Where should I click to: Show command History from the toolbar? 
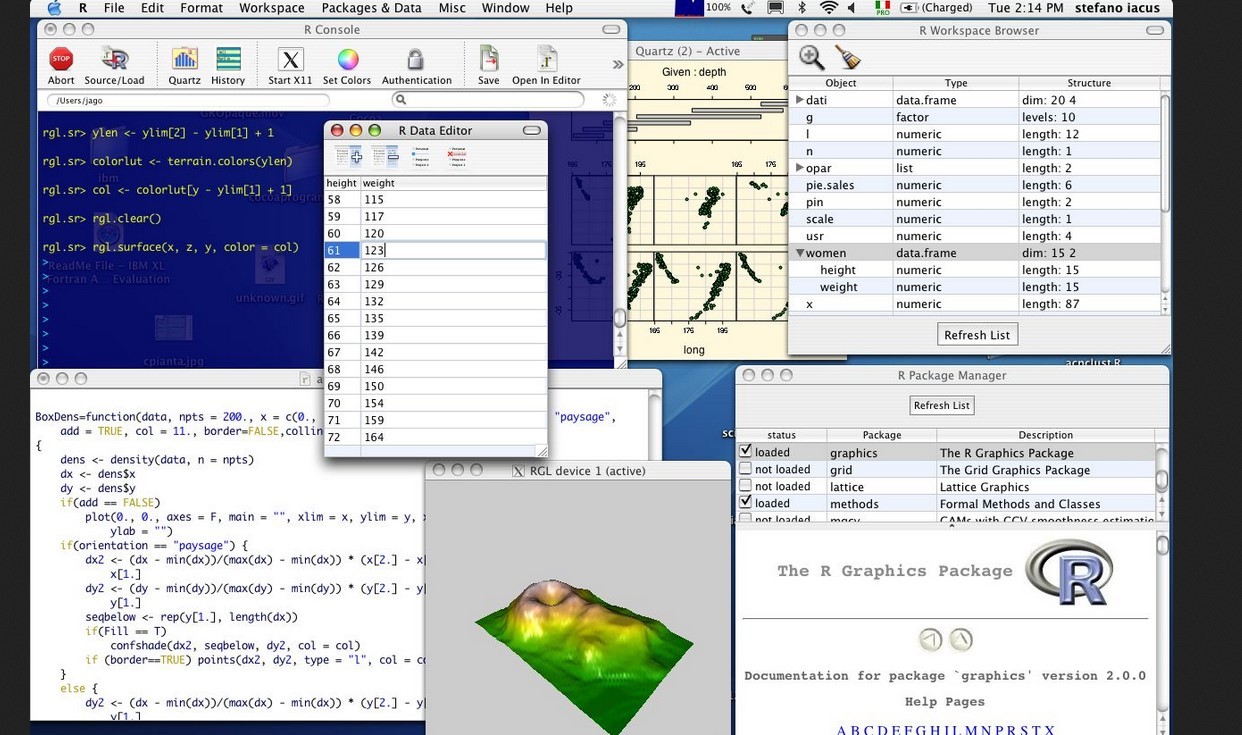tap(228, 60)
